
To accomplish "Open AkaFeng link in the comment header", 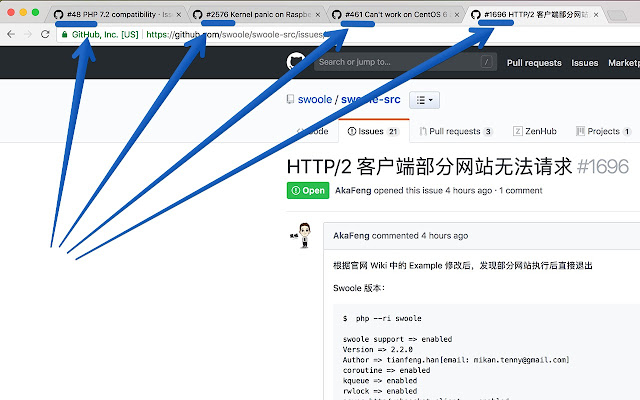I will coord(351,236).
